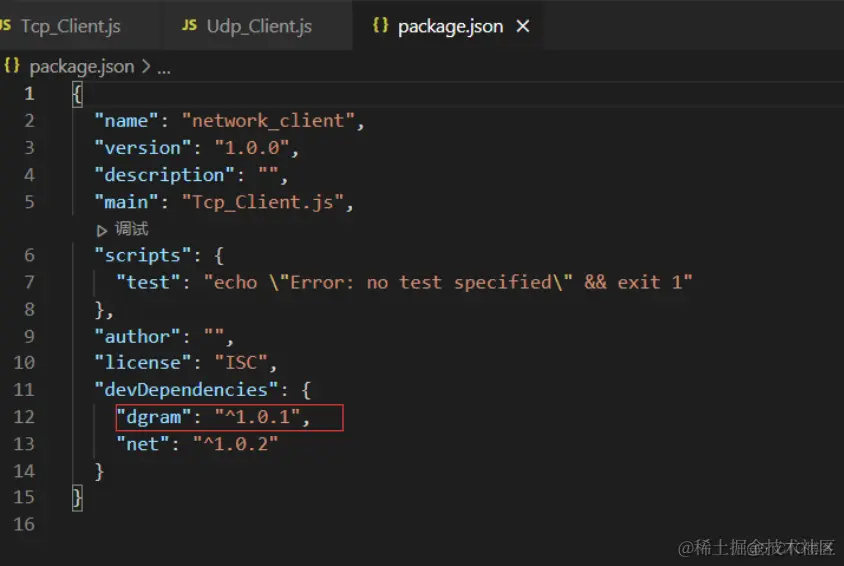Click line number 16 in the gutter

(24, 524)
